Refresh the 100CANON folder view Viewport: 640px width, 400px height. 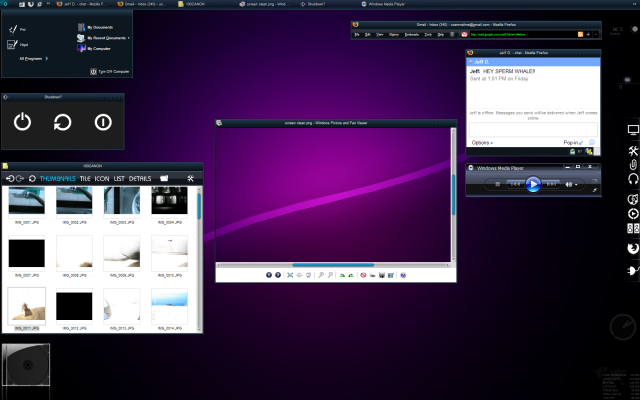32,178
